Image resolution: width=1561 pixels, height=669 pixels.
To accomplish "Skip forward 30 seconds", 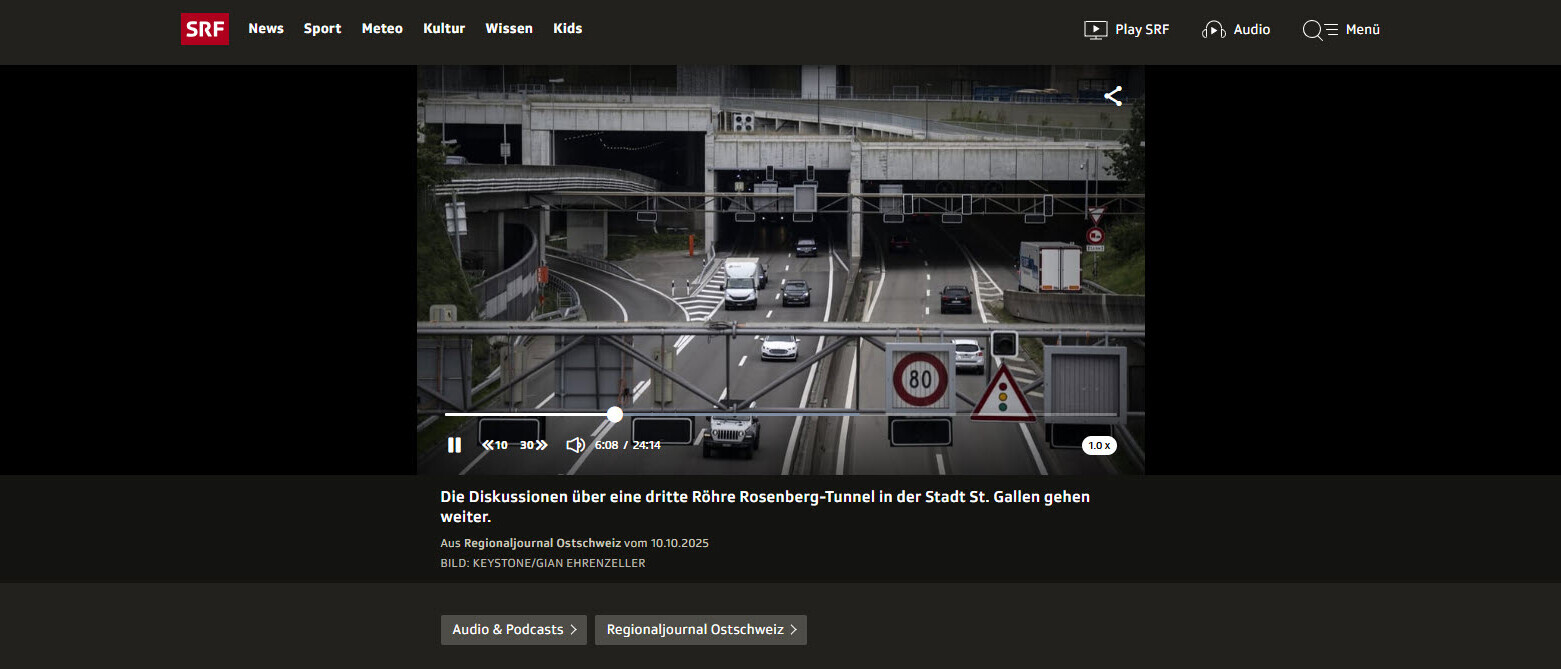I will click(534, 445).
